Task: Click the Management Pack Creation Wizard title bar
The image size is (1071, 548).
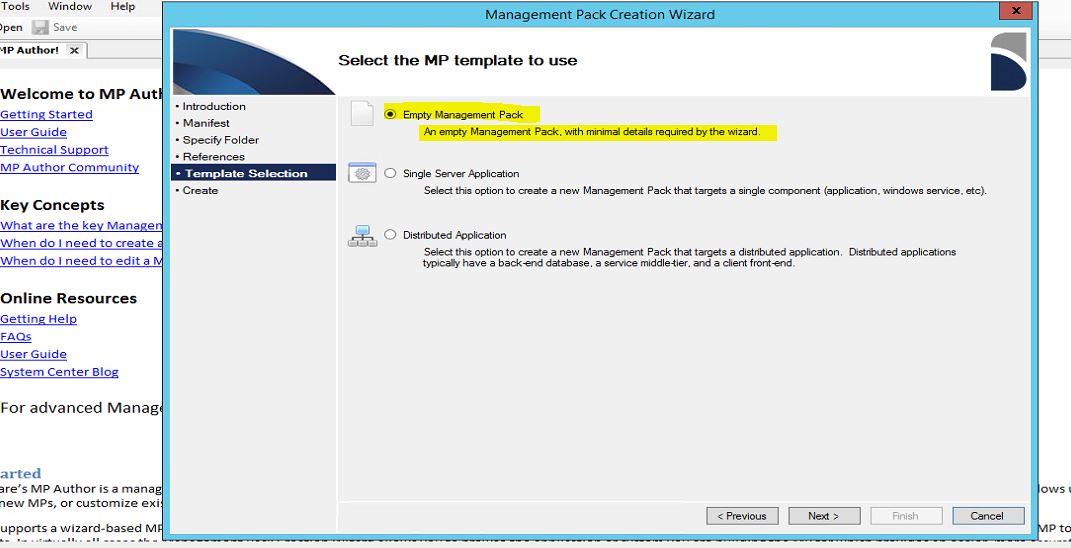Action: click(x=600, y=14)
